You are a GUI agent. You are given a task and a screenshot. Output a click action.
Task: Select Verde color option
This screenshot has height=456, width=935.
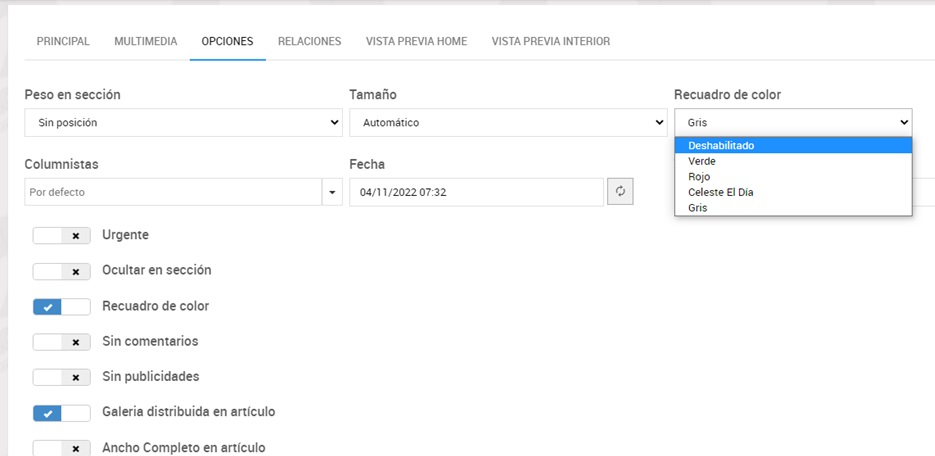(x=702, y=161)
